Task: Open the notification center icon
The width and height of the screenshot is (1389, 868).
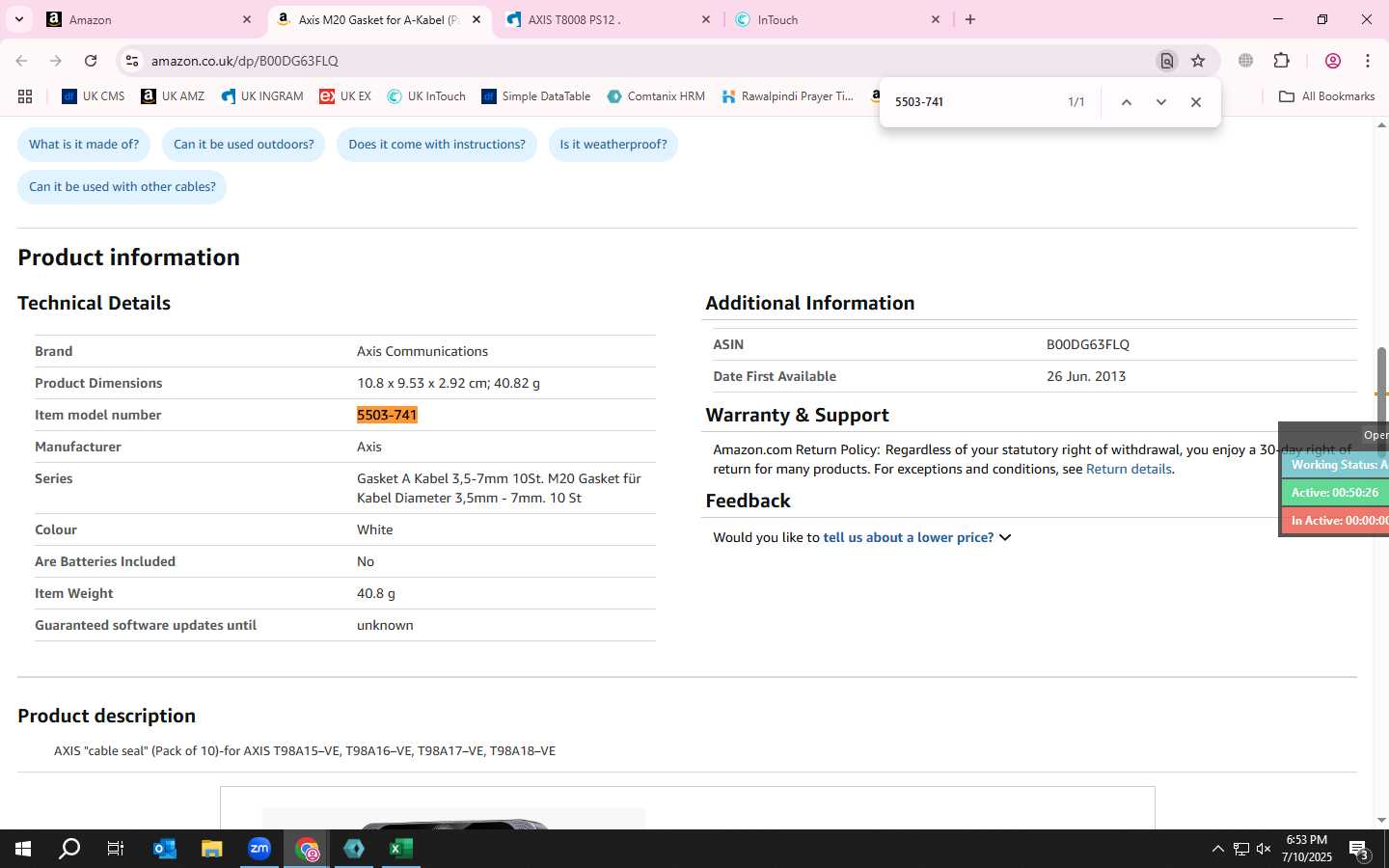Action: (x=1360, y=850)
